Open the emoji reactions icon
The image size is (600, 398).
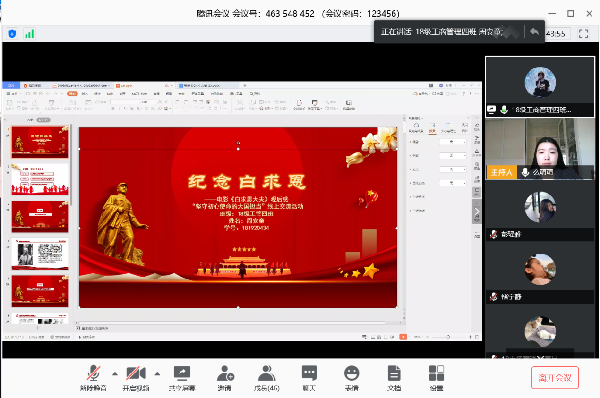click(351, 378)
